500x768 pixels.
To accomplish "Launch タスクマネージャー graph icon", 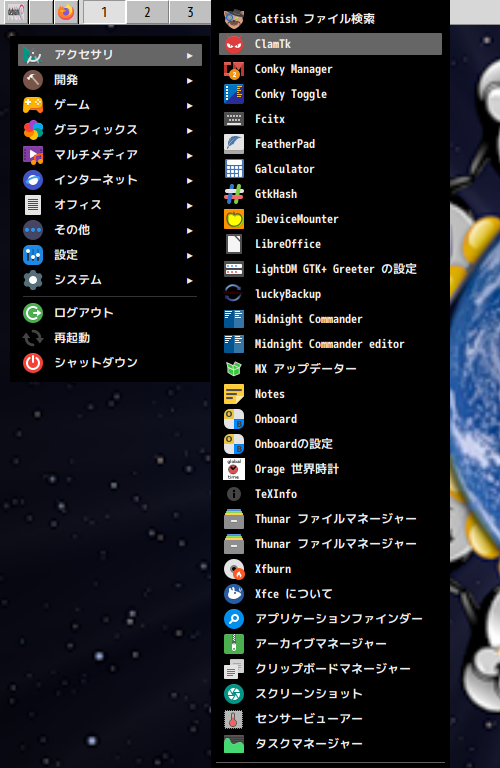I will coord(234,744).
